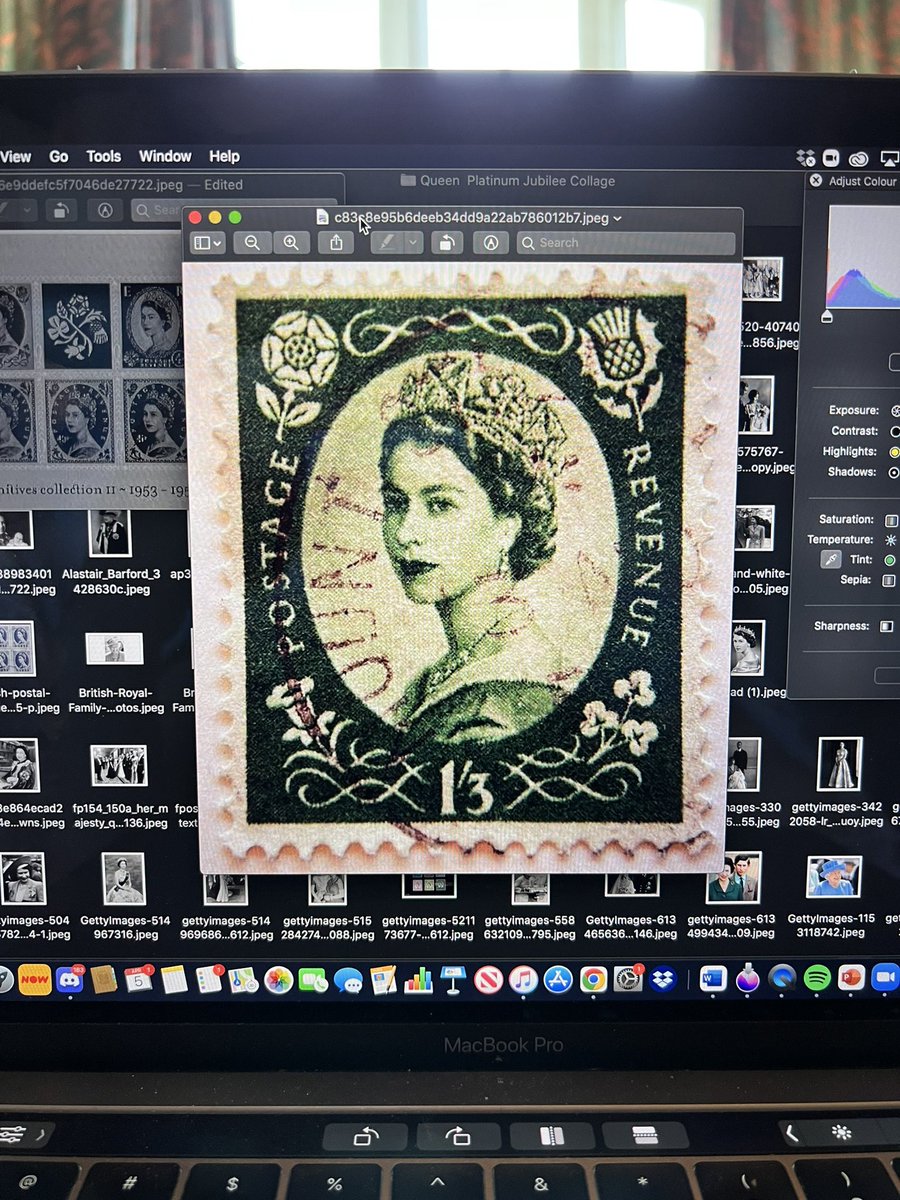Open the Go menu
Viewport: 900px width, 1200px height.
pyautogui.click(x=59, y=156)
